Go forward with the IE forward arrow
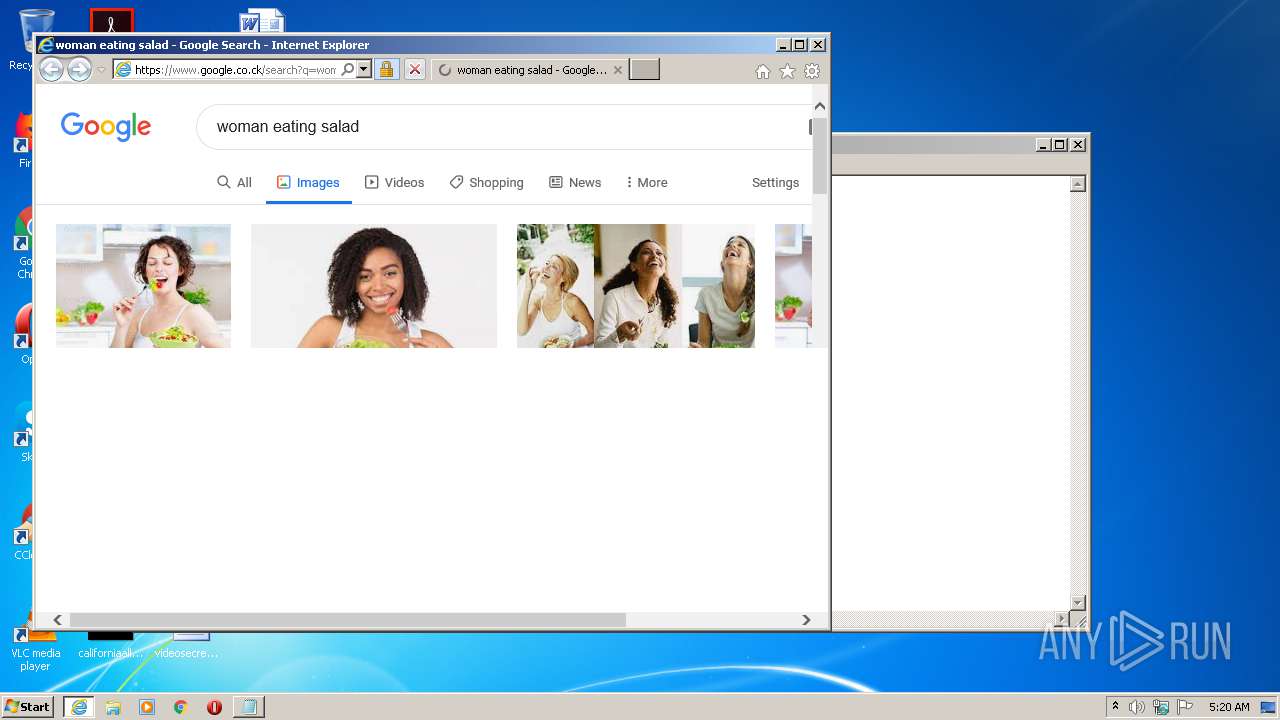 pyautogui.click(x=79, y=70)
